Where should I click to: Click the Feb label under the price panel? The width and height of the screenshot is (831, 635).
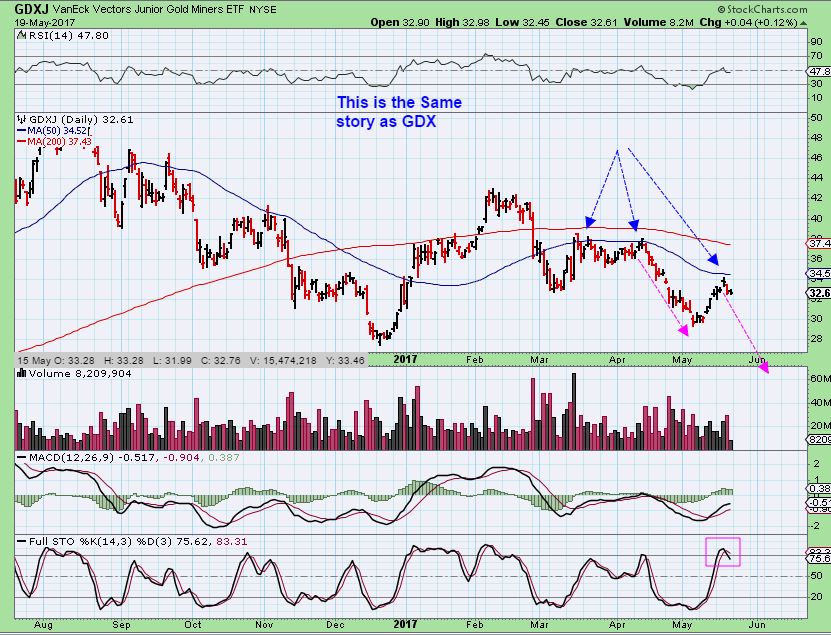474,360
